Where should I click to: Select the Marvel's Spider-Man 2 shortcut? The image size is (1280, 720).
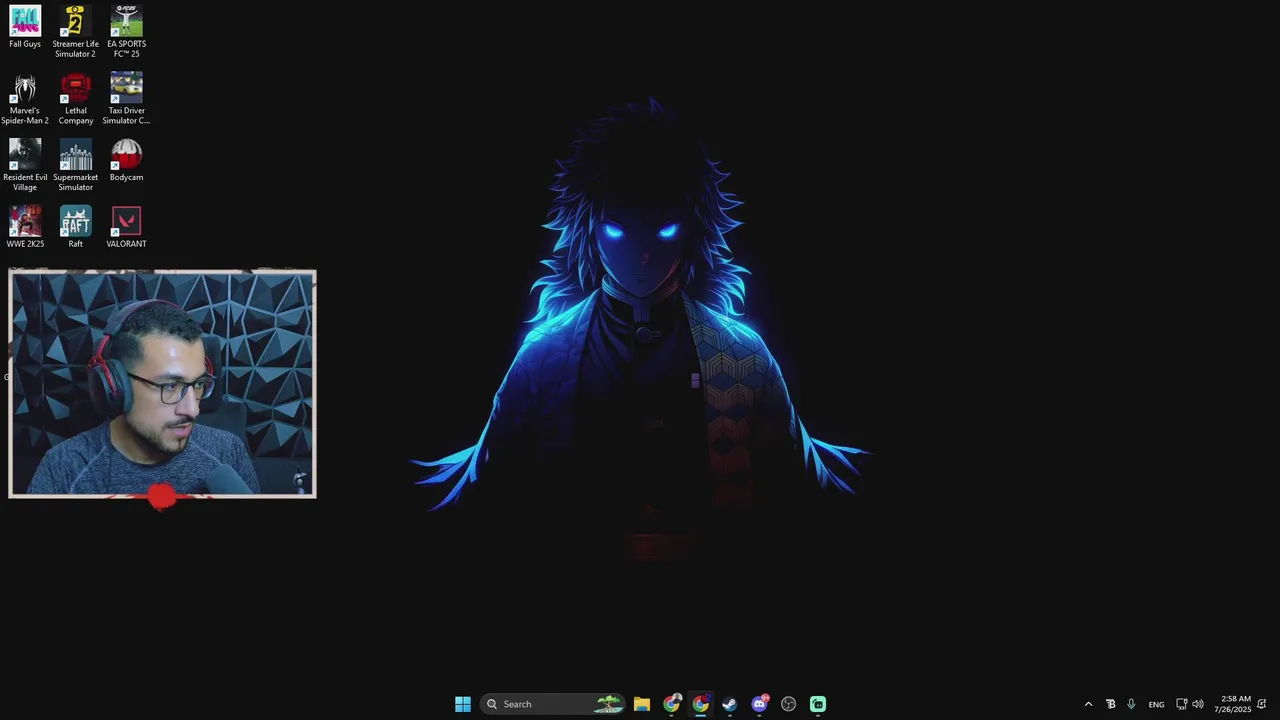pyautogui.click(x=25, y=98)
